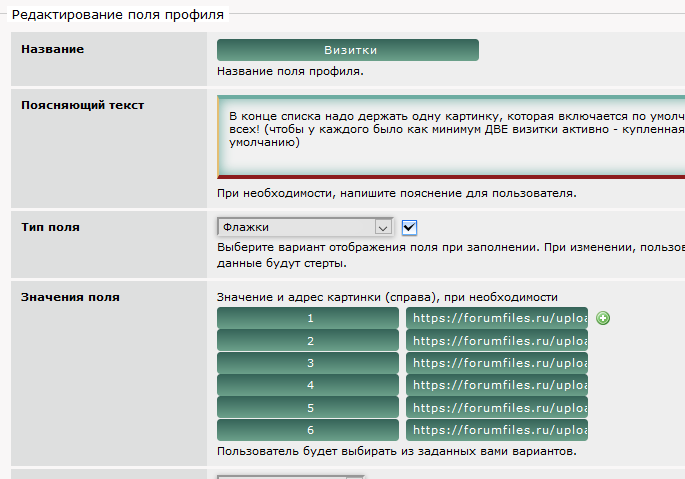Click the Тип поля row label

coord(50,227)
